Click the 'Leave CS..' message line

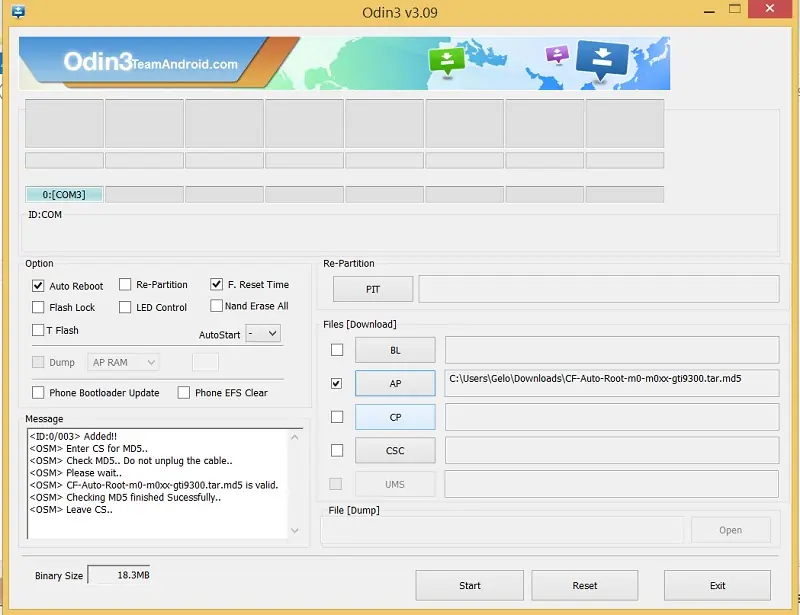pos(71,509)
